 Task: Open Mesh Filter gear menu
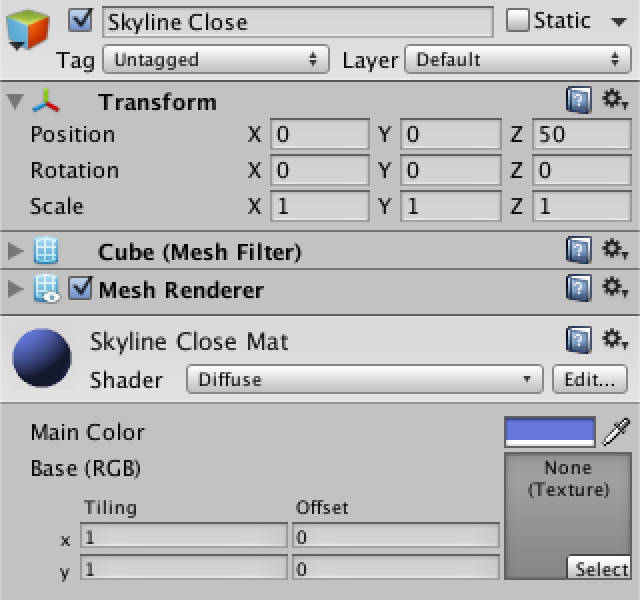[615, 249]
